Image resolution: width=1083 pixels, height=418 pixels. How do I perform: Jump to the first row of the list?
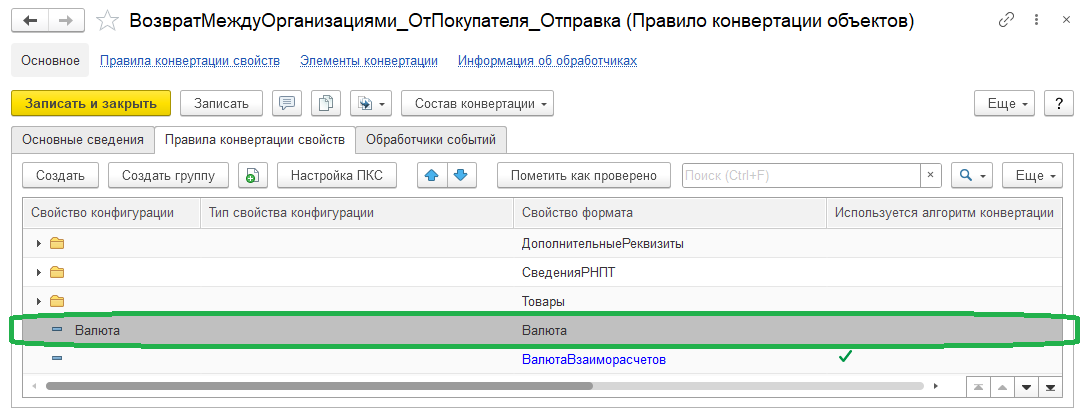pyautogui.click(x=977, y=387)
